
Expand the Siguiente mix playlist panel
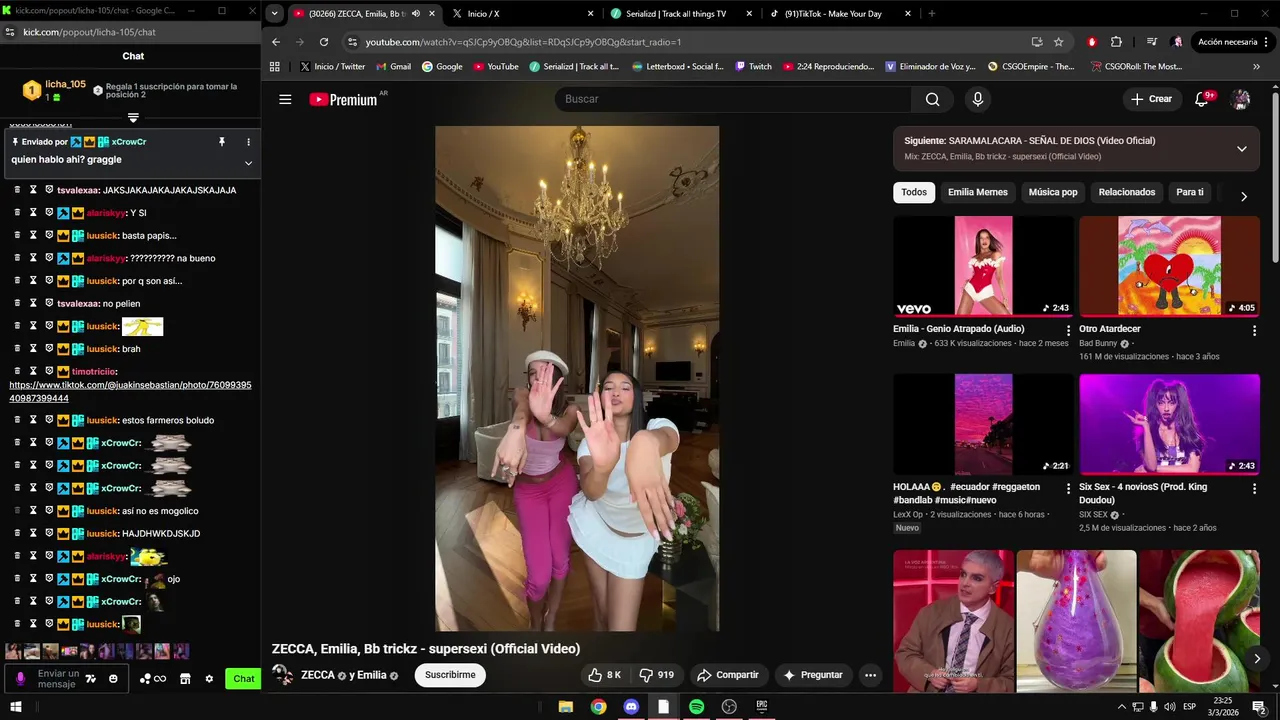pyautogui.click(x=1241, y=149)
